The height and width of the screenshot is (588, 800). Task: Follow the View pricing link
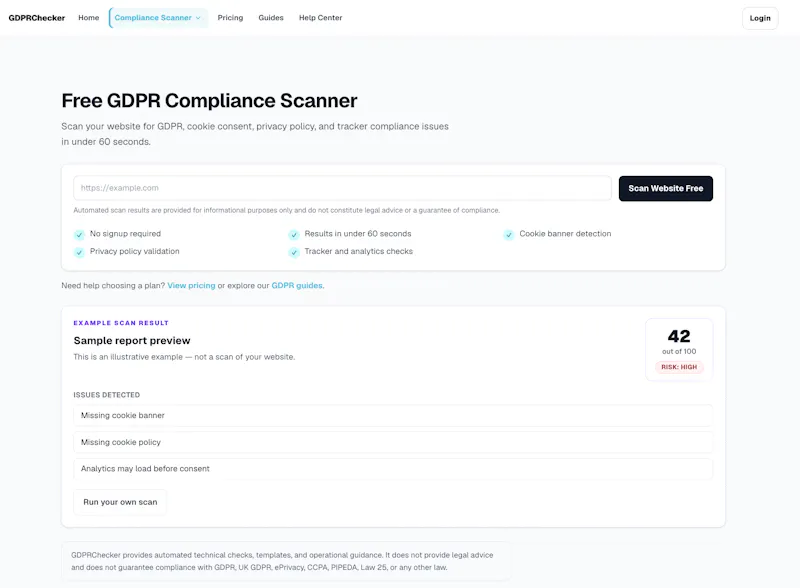(x=191, y=286)
